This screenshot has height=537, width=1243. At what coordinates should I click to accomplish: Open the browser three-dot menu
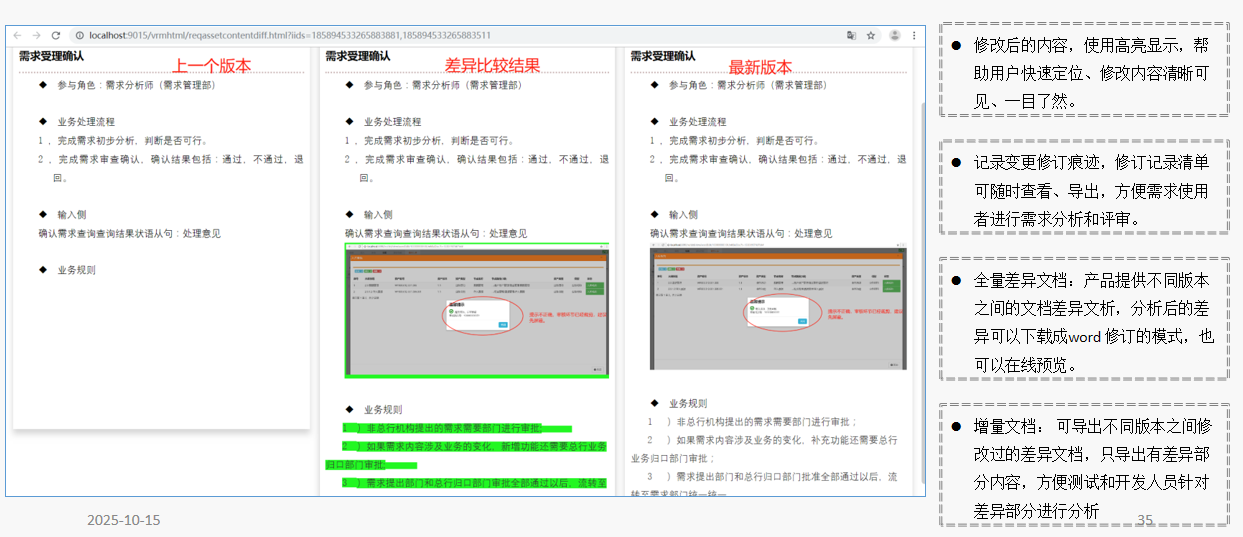(x=913, y=35)
